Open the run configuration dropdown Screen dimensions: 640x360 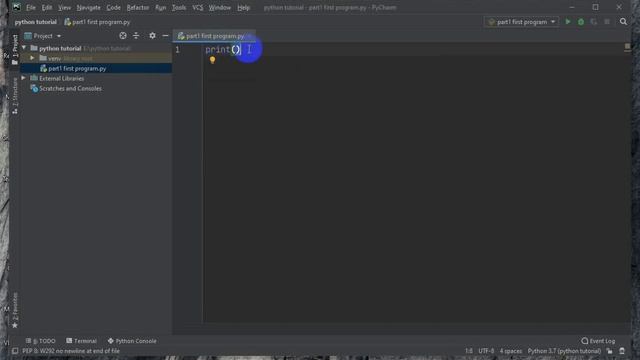point(521,22)
